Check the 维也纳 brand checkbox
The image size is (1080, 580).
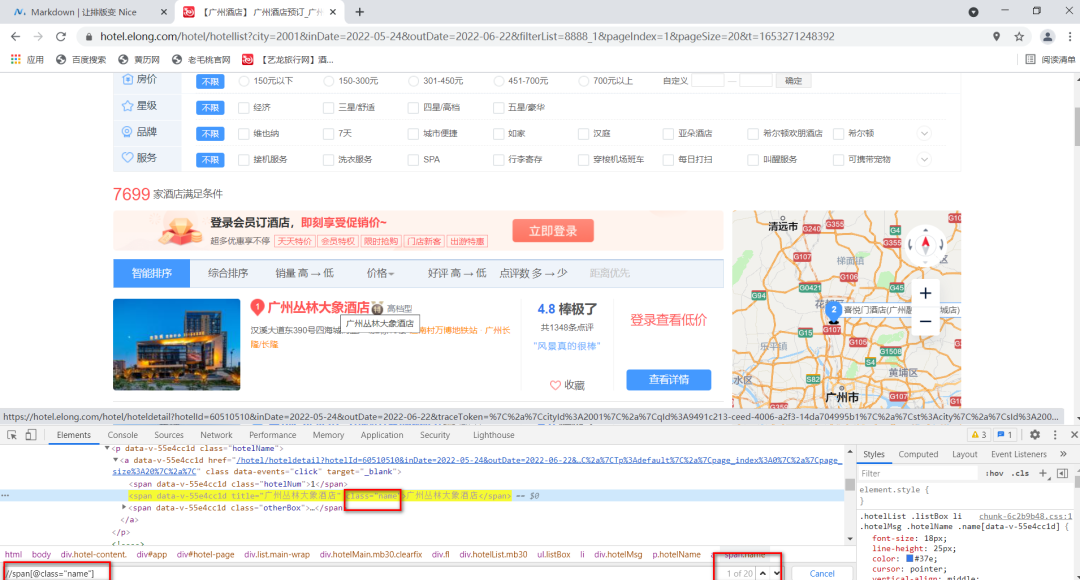click(244, 134)
